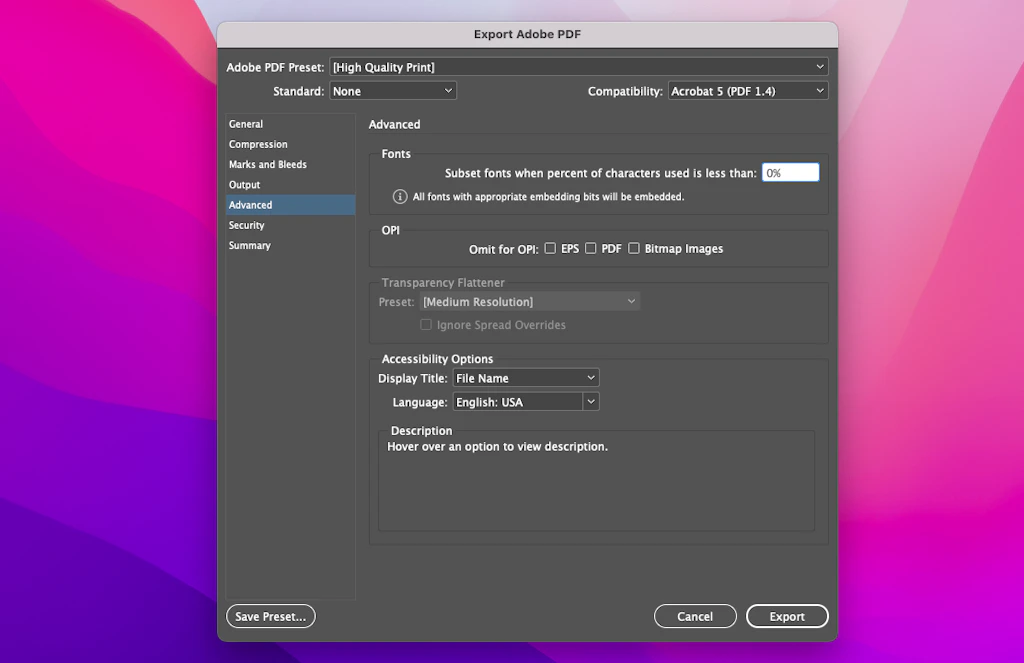
Task: Enable Omit for OPI EPS checkbox
Action: (551, 248)
